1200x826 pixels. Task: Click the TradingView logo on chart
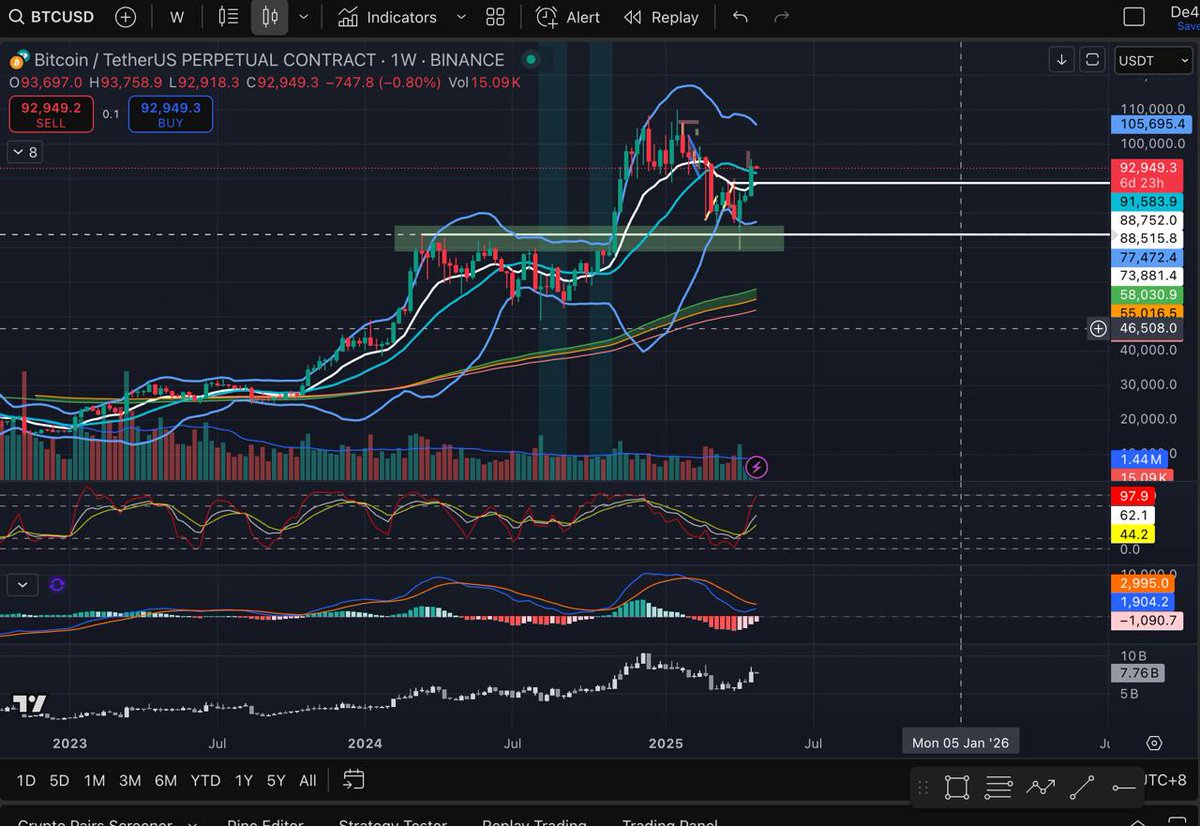[30, 703]
